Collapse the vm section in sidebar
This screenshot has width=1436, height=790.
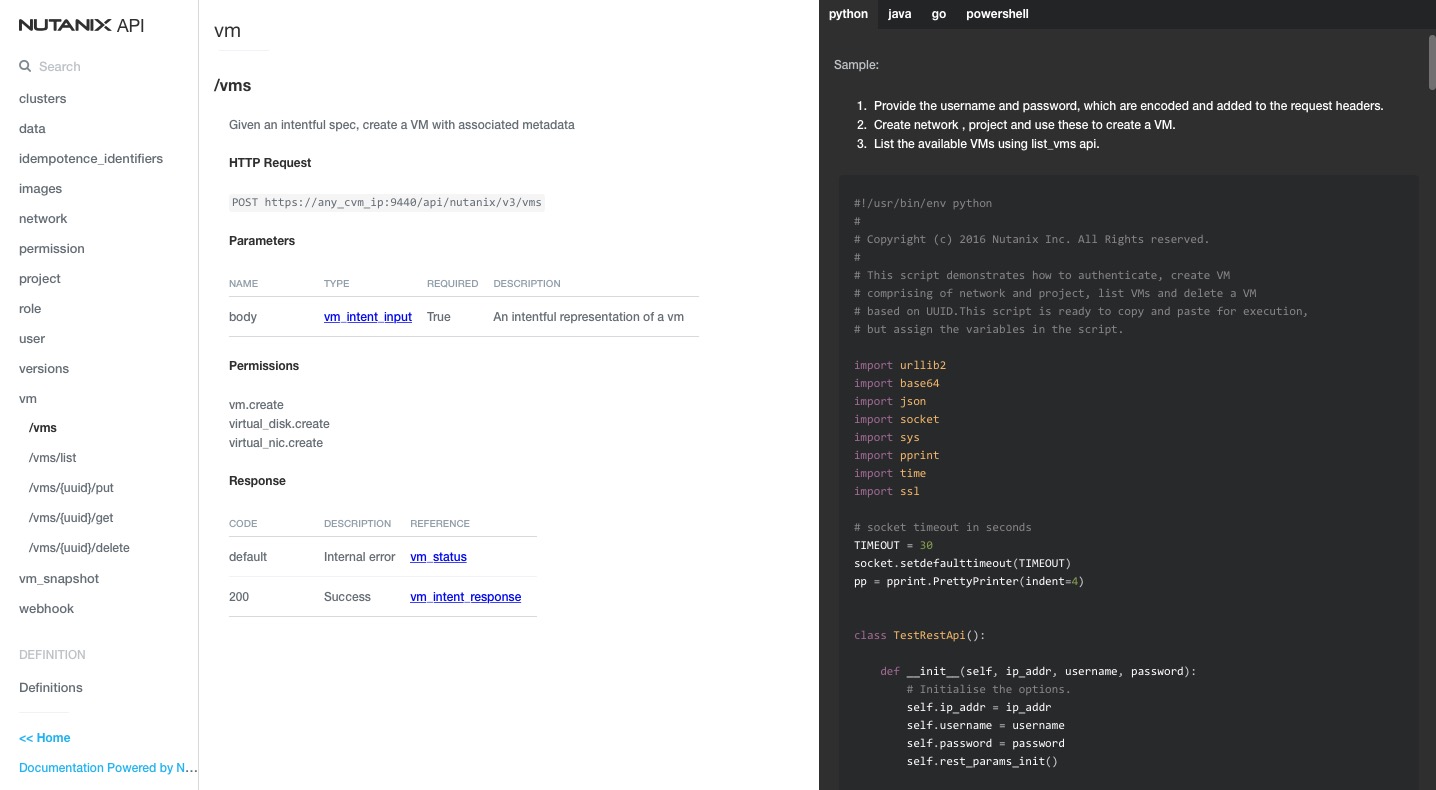(28, 399)
